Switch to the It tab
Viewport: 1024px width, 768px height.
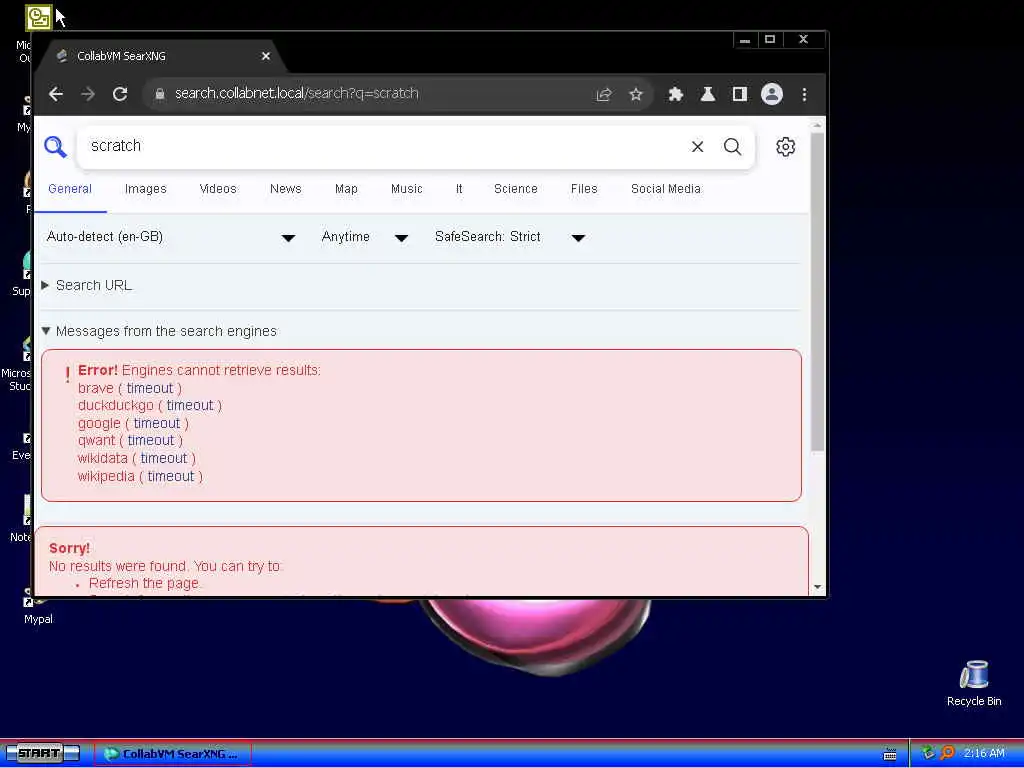coord(459,189)
